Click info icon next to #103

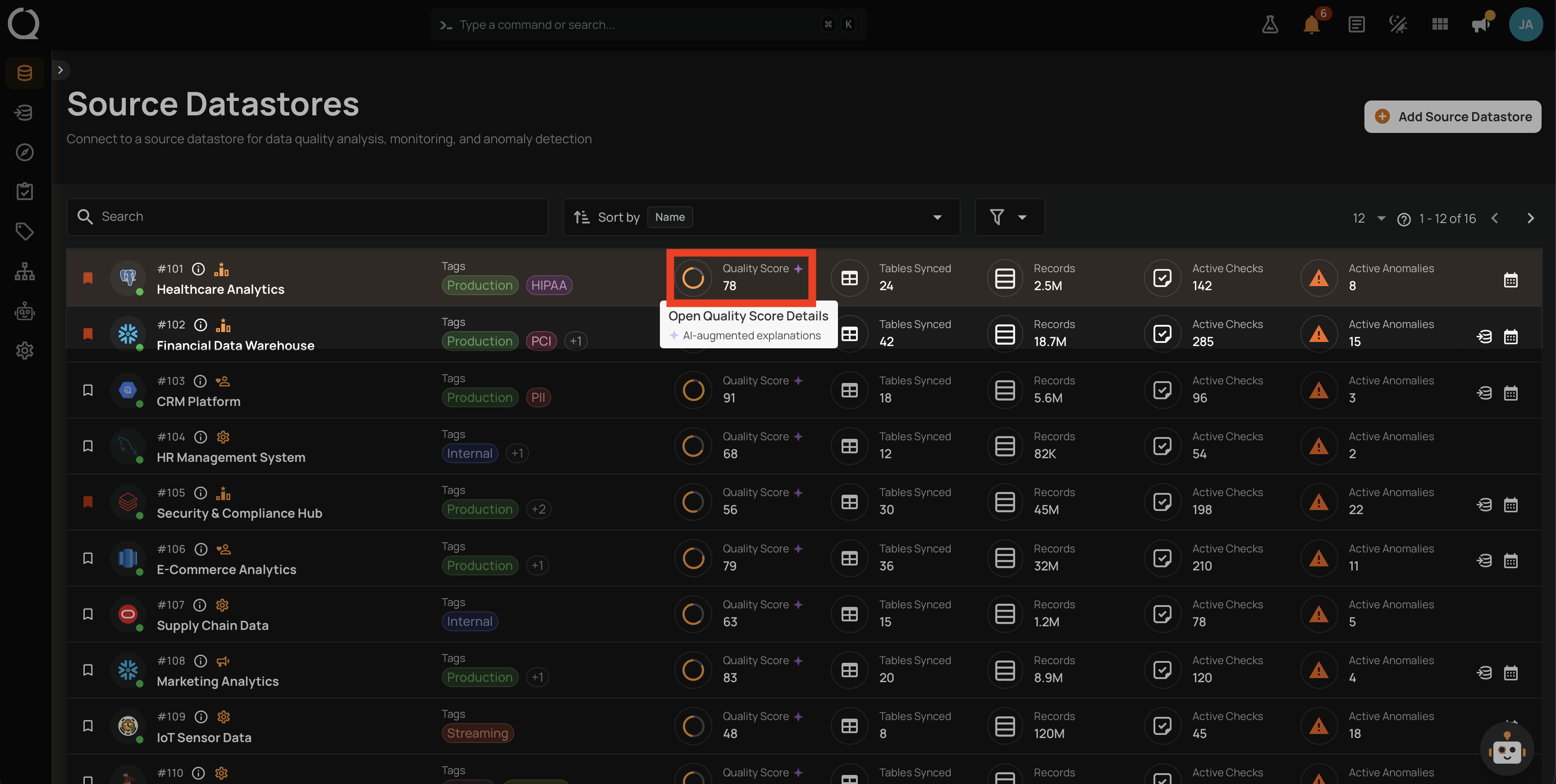[x=200, y=381]
